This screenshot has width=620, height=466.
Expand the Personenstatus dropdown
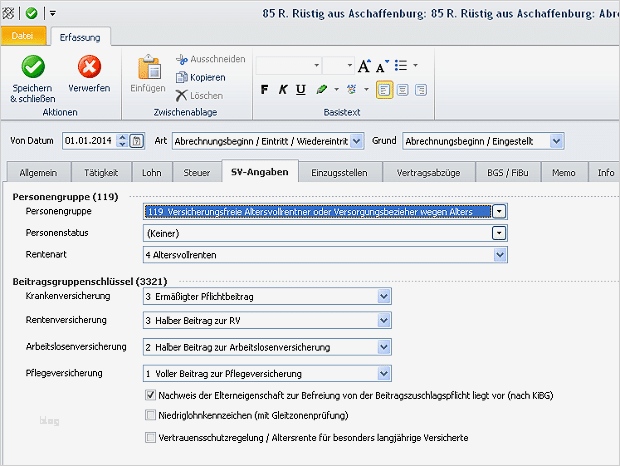[499, 233]
